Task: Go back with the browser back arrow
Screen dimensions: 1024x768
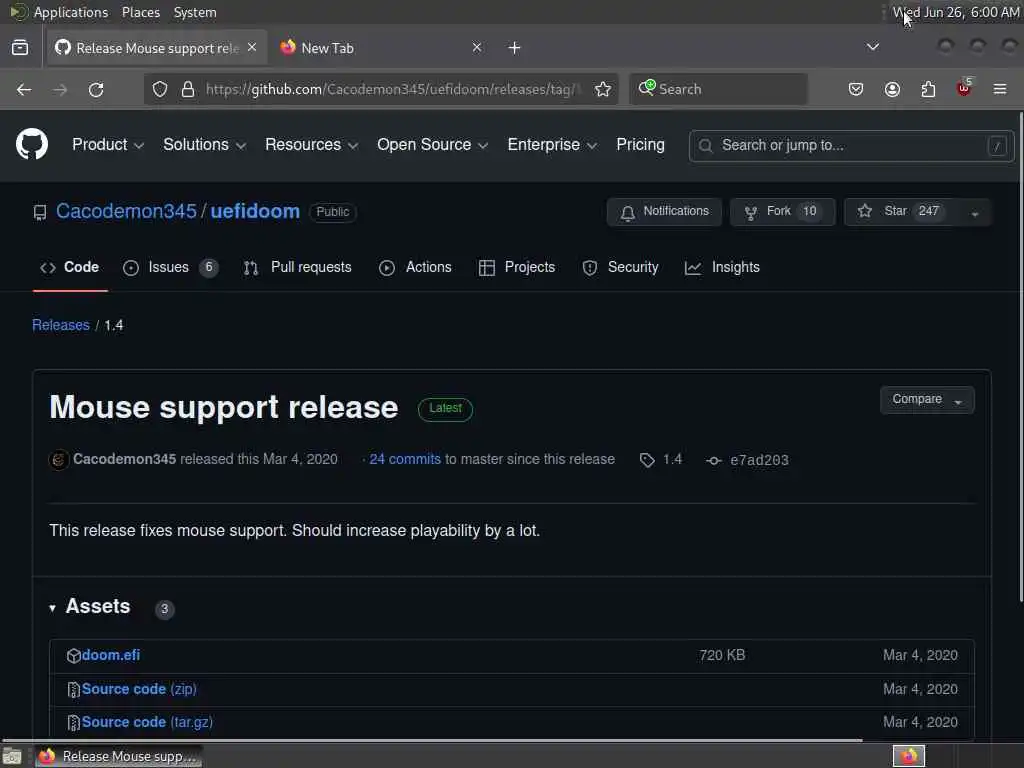Action: [x=24, y=89]
